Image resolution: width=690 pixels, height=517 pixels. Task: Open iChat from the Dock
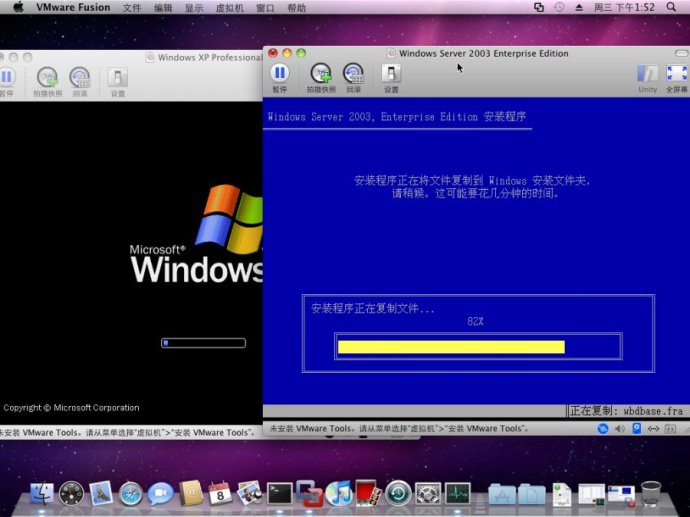(160, 494)
